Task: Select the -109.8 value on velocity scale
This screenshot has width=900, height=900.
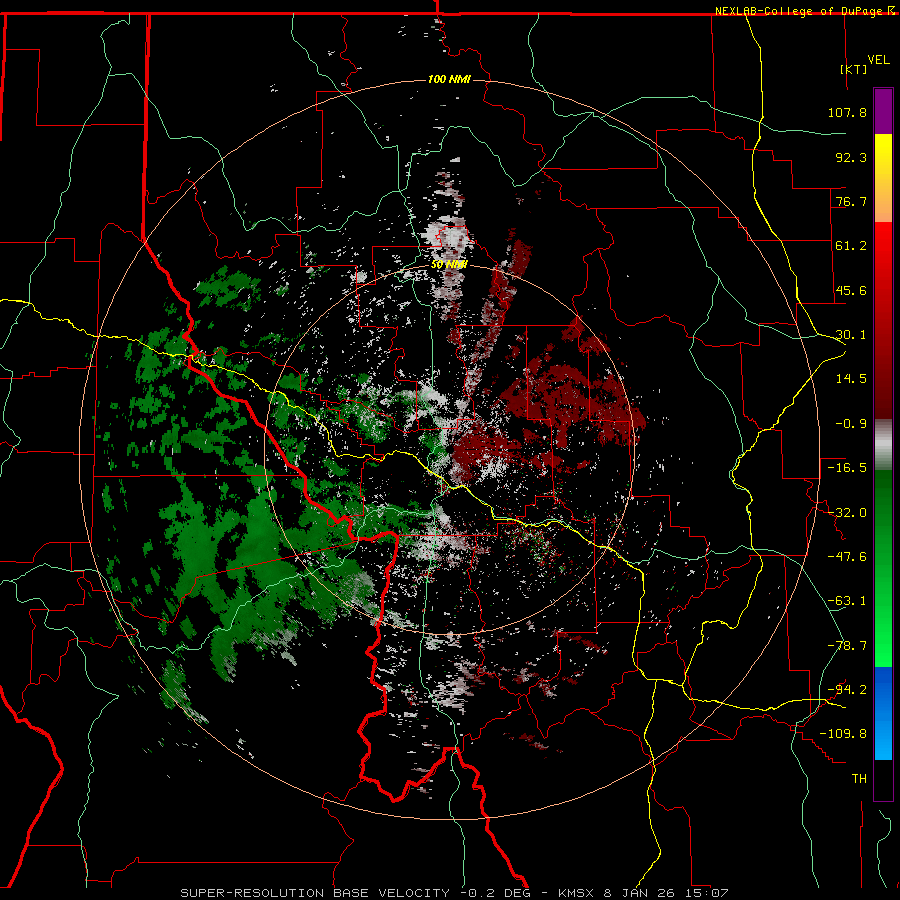Action: click(x=843, y=734)
